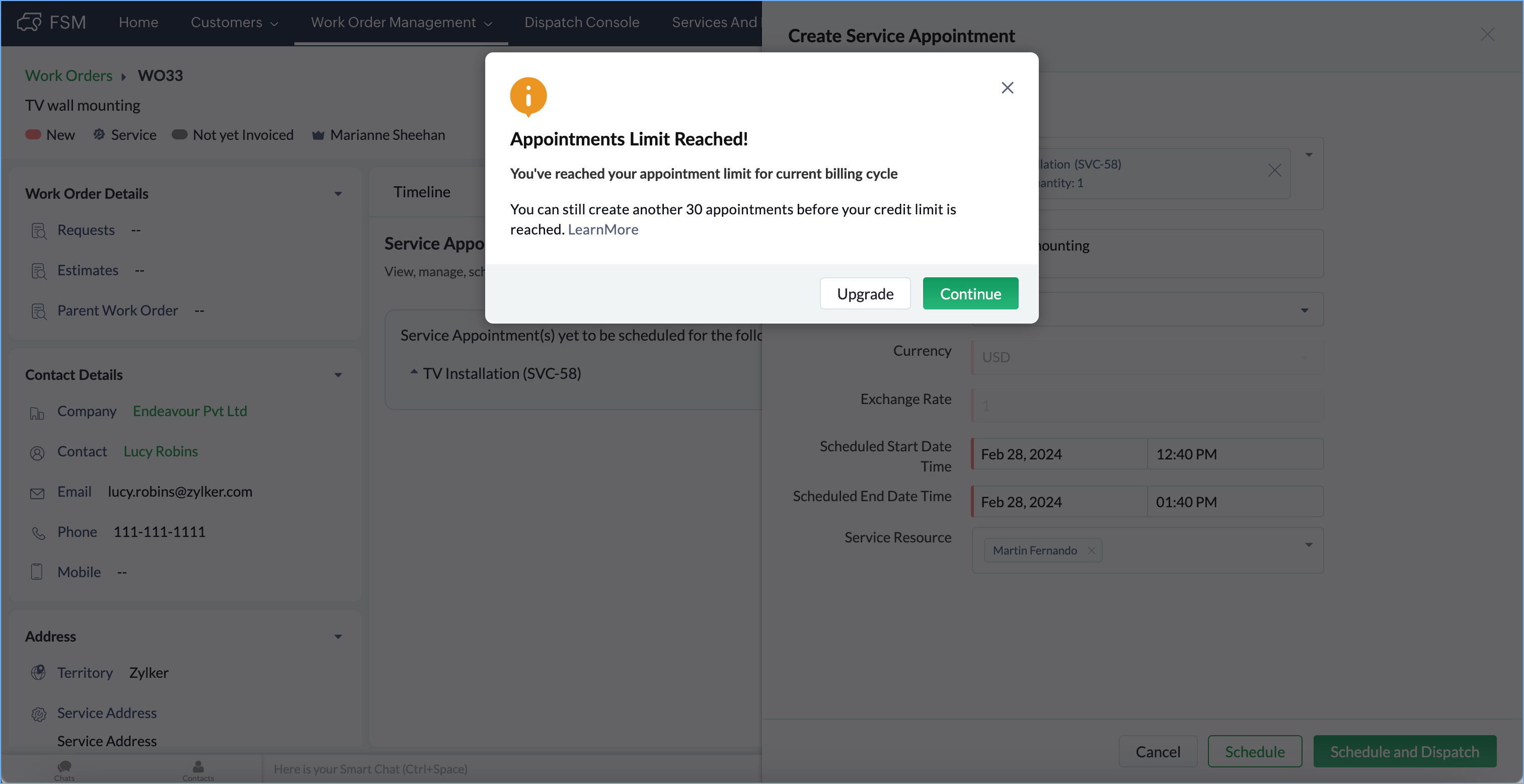Click the Chats icon in bottom bar
1524x784 pixels.
pyautogui.click(x=64, y=767)
